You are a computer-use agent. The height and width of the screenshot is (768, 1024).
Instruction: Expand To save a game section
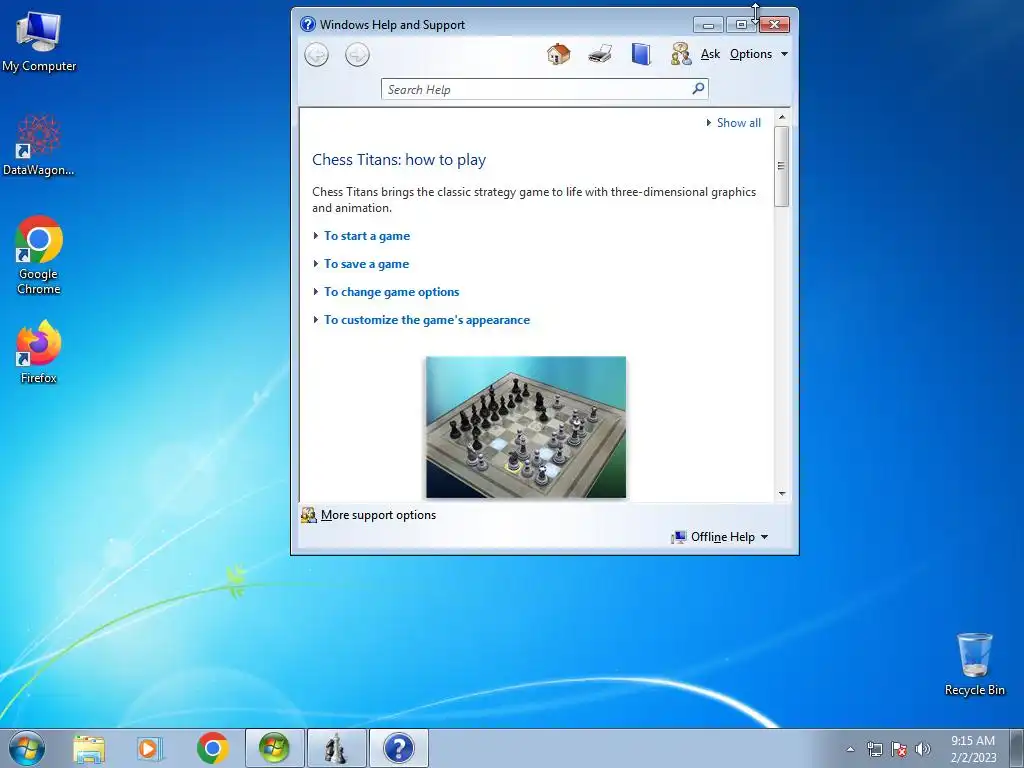tap(366, 264)
